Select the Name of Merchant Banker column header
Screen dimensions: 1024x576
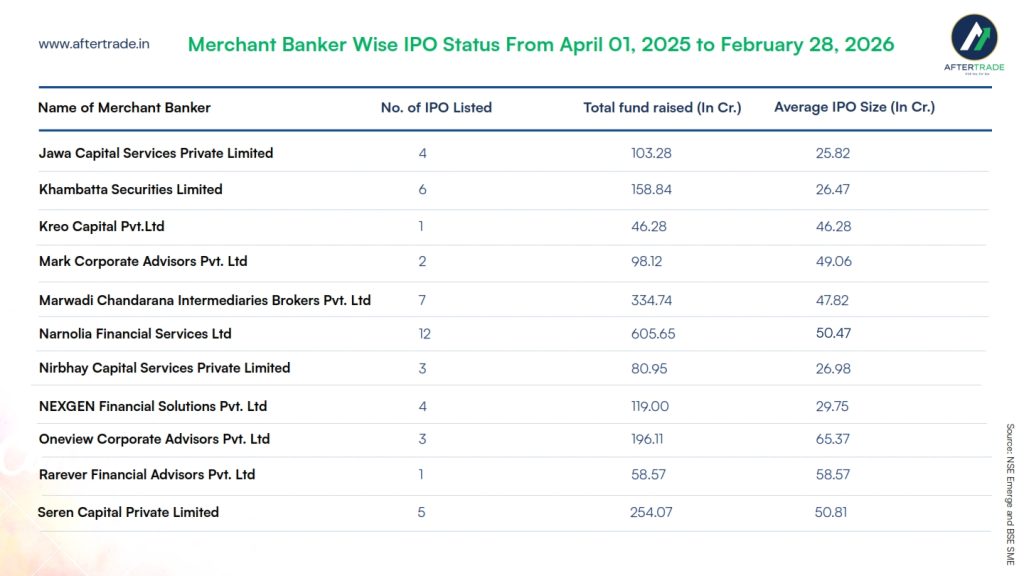tap(124, 108)
